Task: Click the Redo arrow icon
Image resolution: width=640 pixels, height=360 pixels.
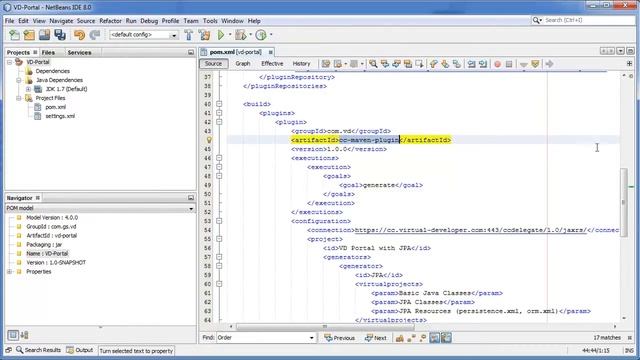Action: (95, 35)
